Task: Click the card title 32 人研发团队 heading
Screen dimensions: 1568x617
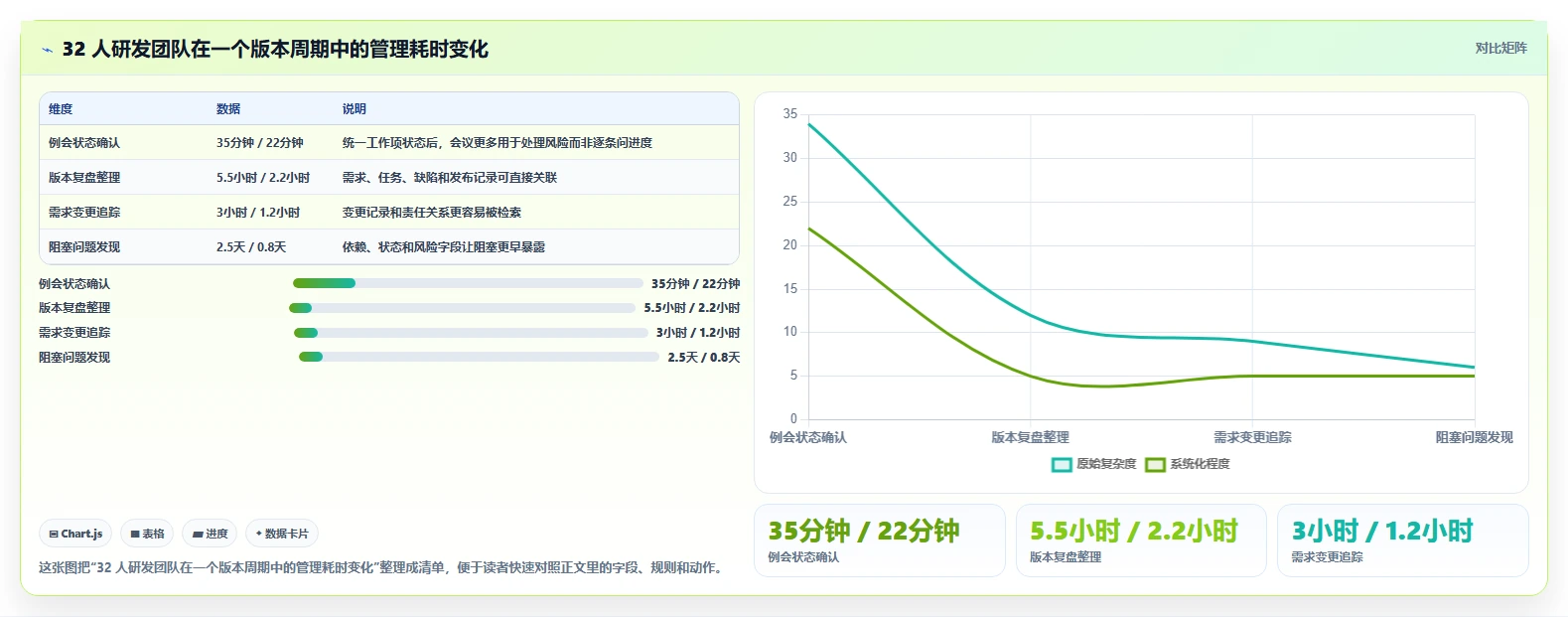Action: [x=275, y=50]
